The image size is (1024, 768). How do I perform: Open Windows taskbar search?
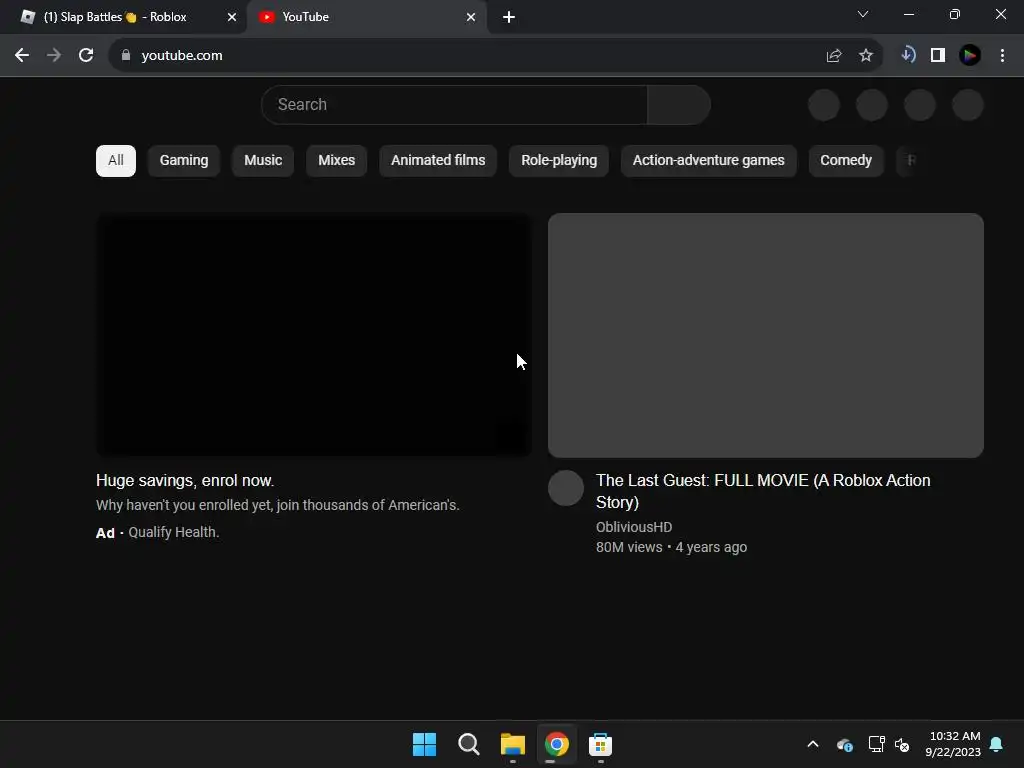point(468,744)
